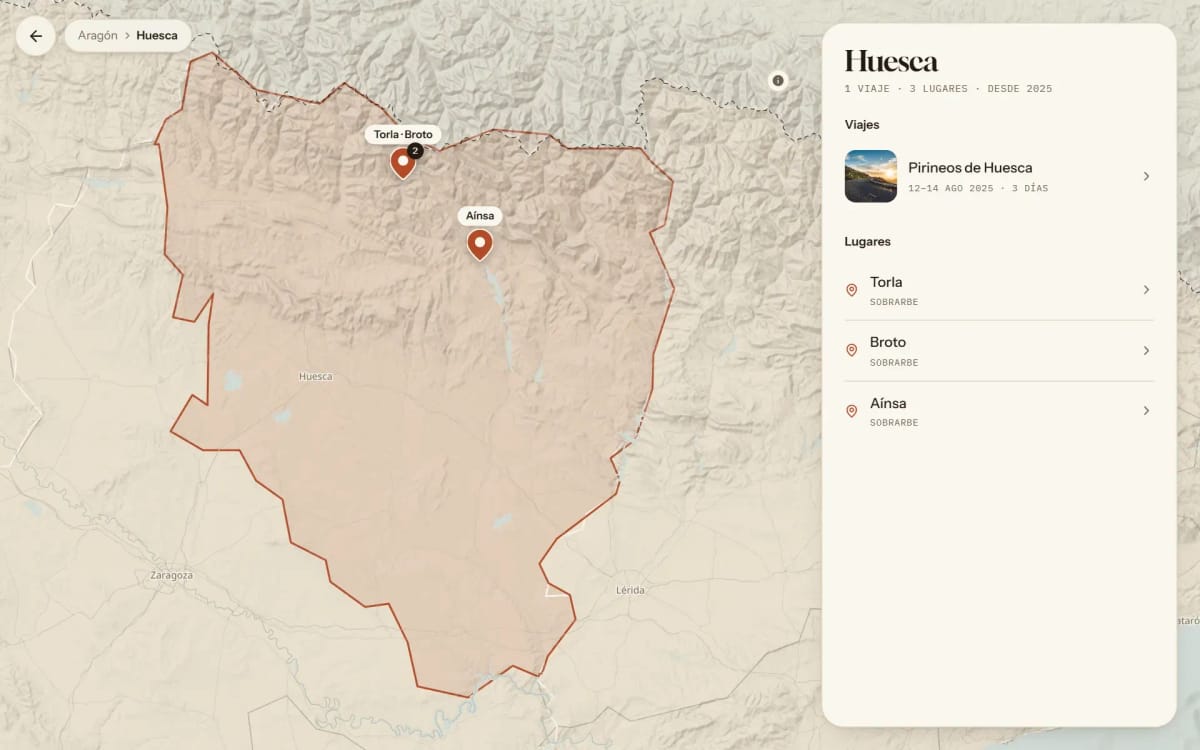This screenshot has height=750, width=1200.
Task: Open the Aragón breadcrumb link
Action: tap(98, 36)
